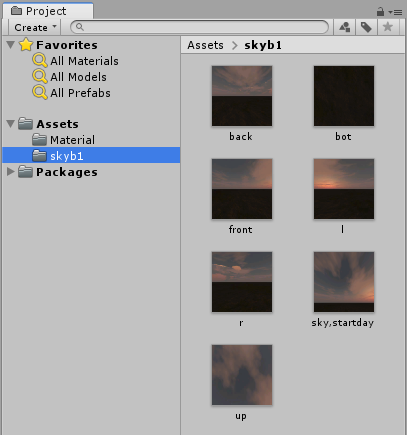The width and height of the screenshot is (407, 435).
Task: Click the Assets folder icon in the tree
Action: pos(25,124)
